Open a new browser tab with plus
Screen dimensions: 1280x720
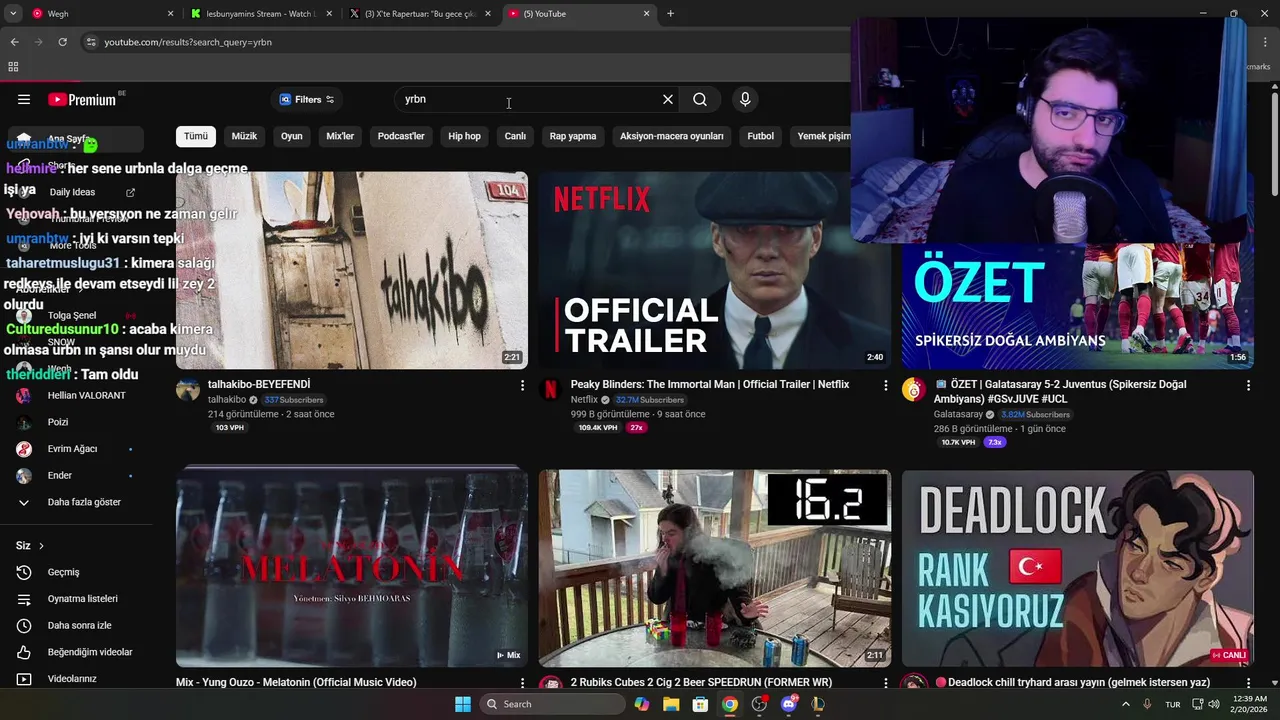click(x=670, y=14)
